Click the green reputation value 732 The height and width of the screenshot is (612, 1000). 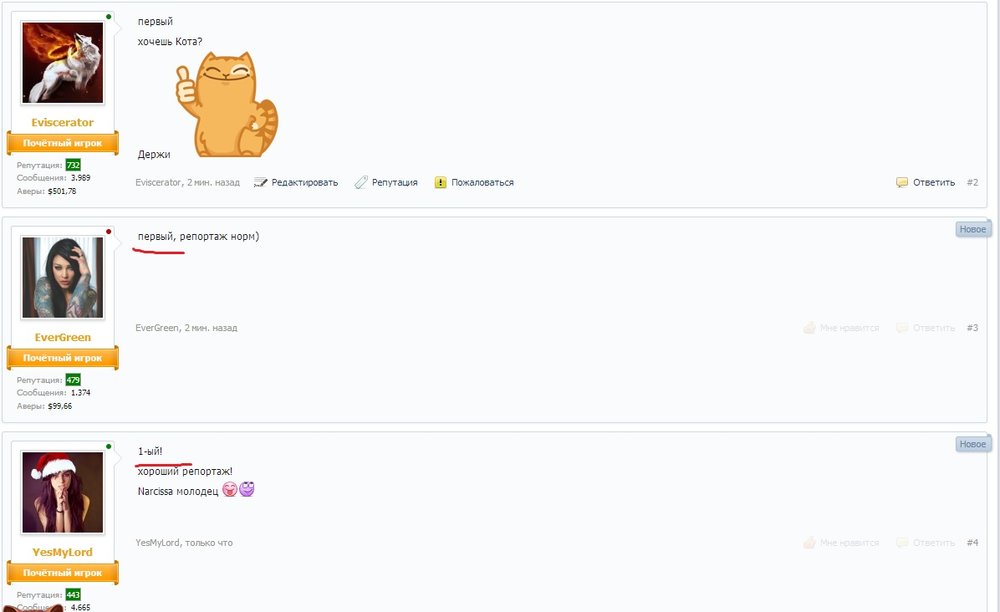(x=73, y=165)
